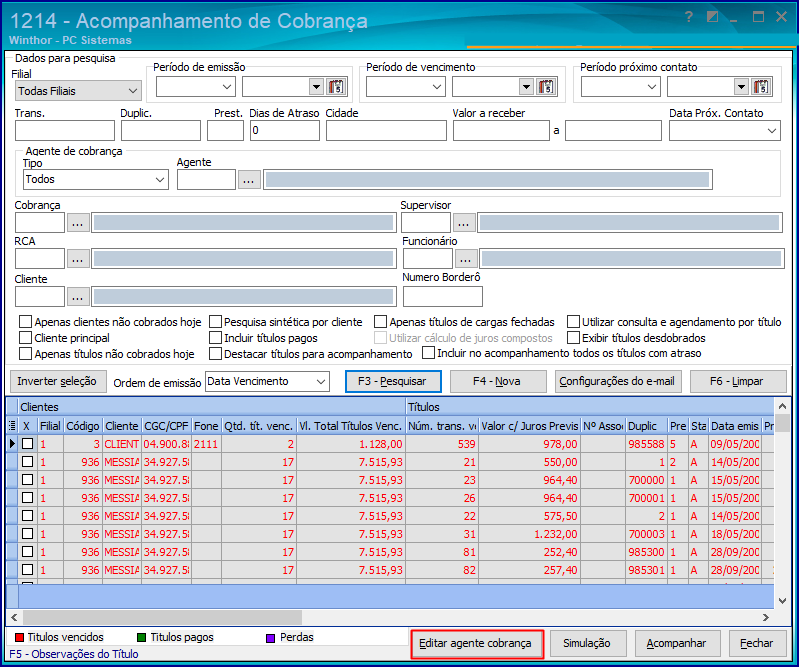Open calendar icon for Período de emissão

(x=336, y=87)
